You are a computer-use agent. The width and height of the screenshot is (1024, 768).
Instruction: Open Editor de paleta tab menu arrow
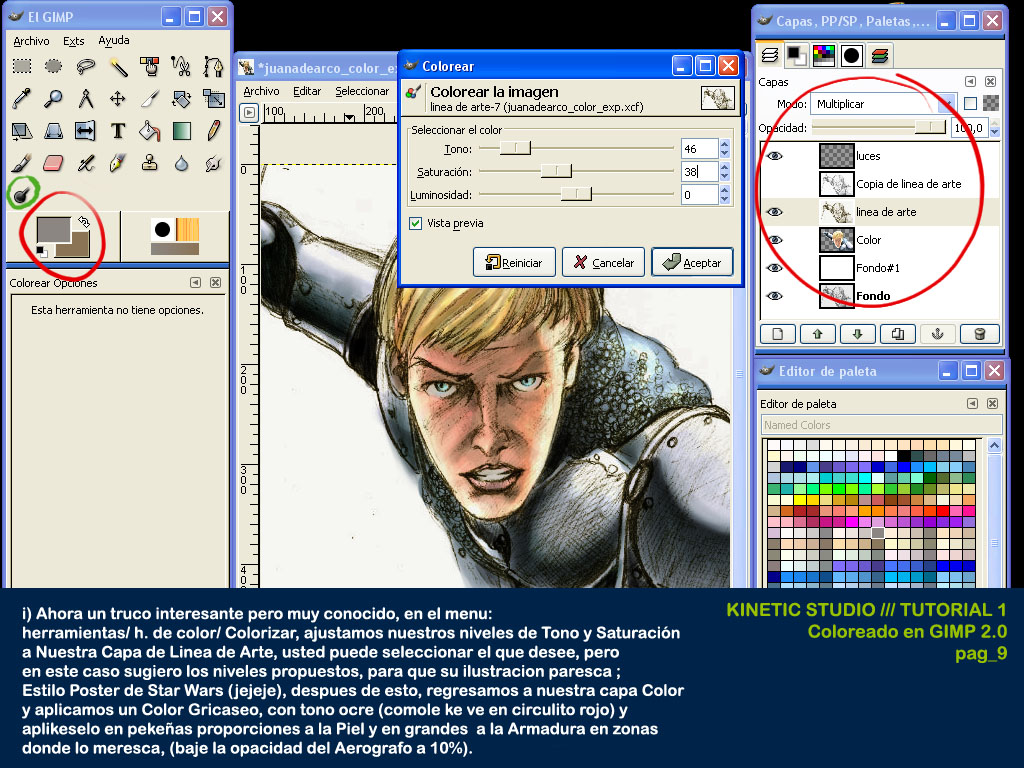(x=972, y=404)
